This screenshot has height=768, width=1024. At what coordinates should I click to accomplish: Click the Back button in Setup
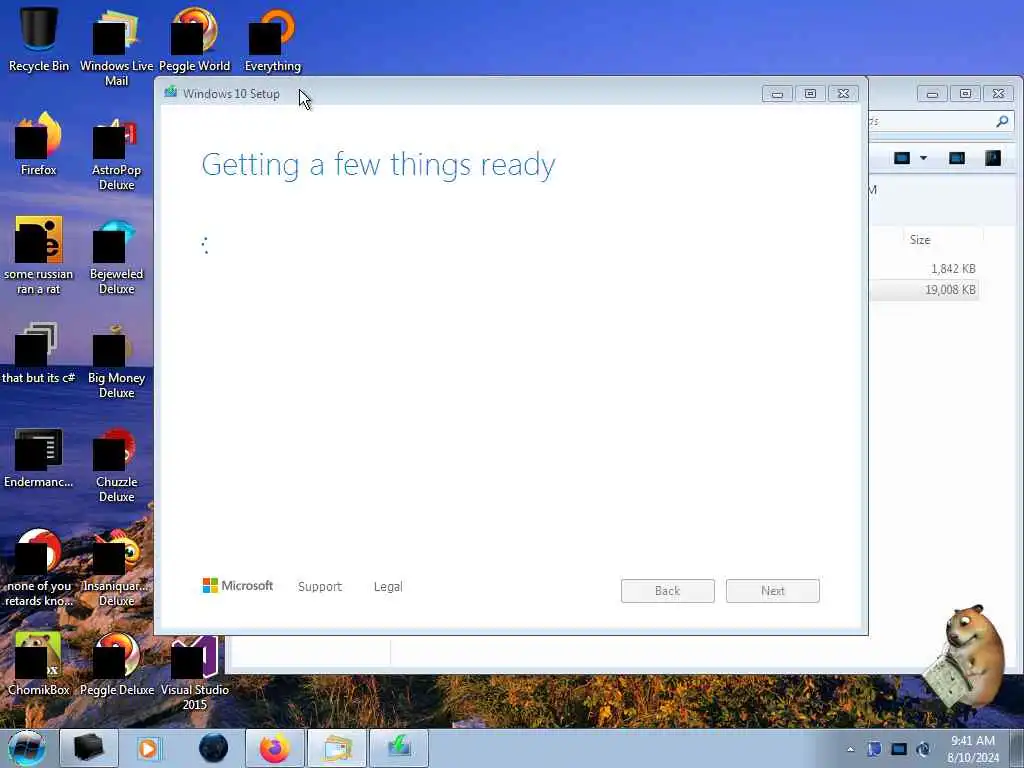(667, 591)
